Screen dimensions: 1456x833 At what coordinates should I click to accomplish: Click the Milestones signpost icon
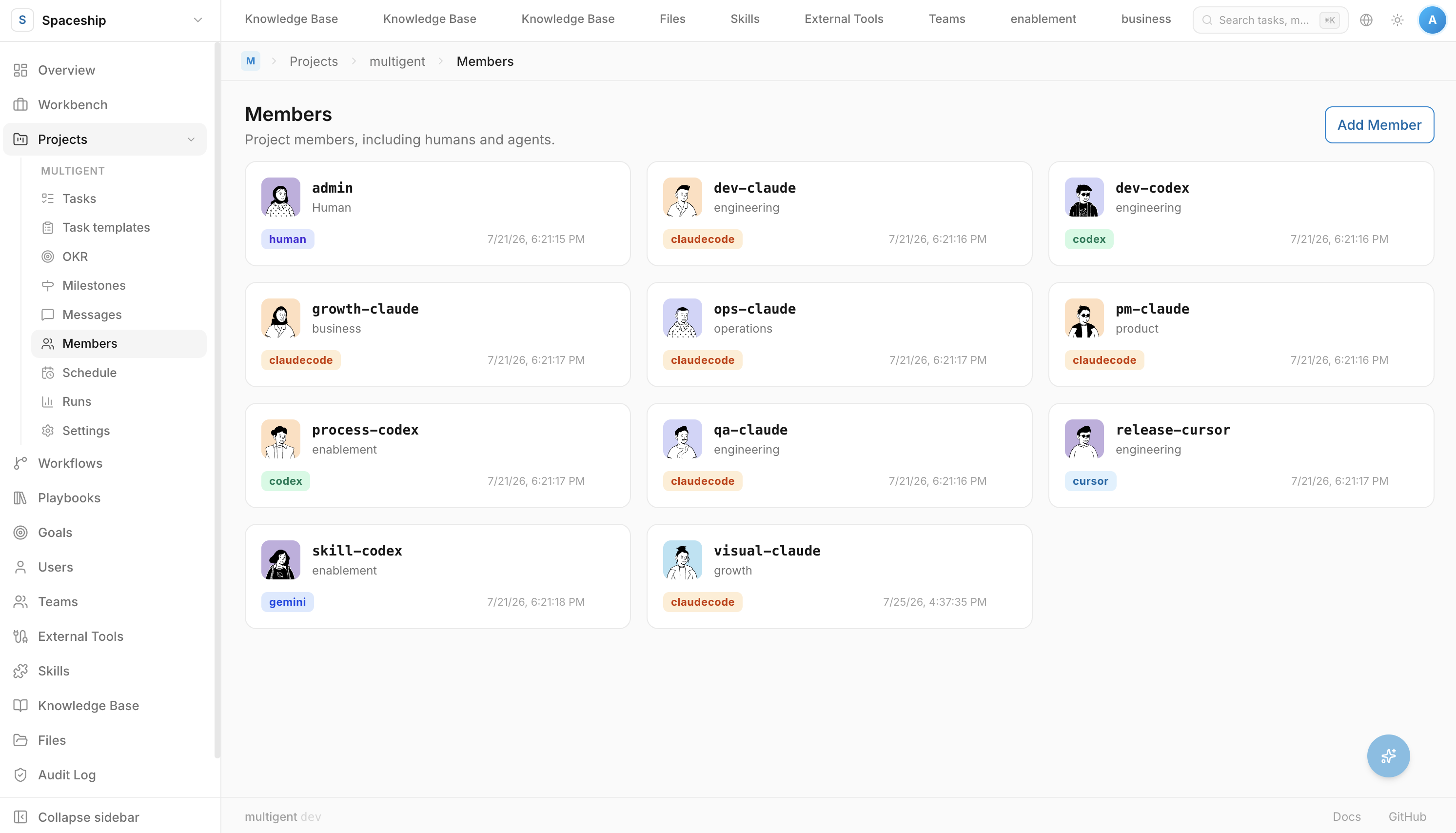coord(48,285)
